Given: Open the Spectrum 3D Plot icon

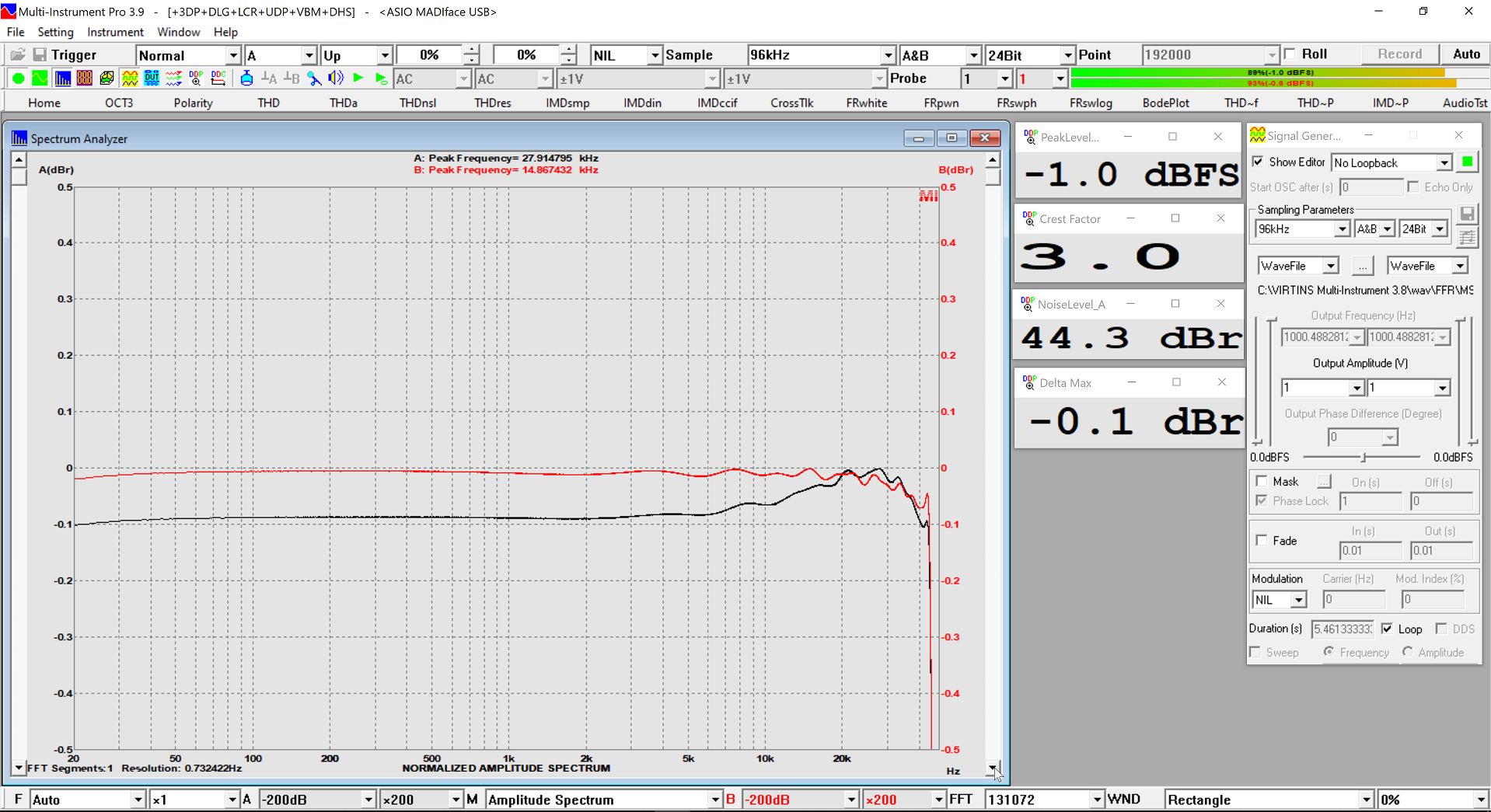Looking at the screenshot, I should [x=106, y=78].
